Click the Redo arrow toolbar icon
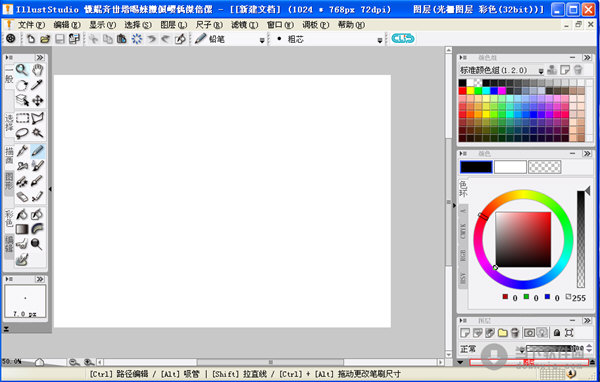This screenshot has height=382, width=600. click(165, 39)
